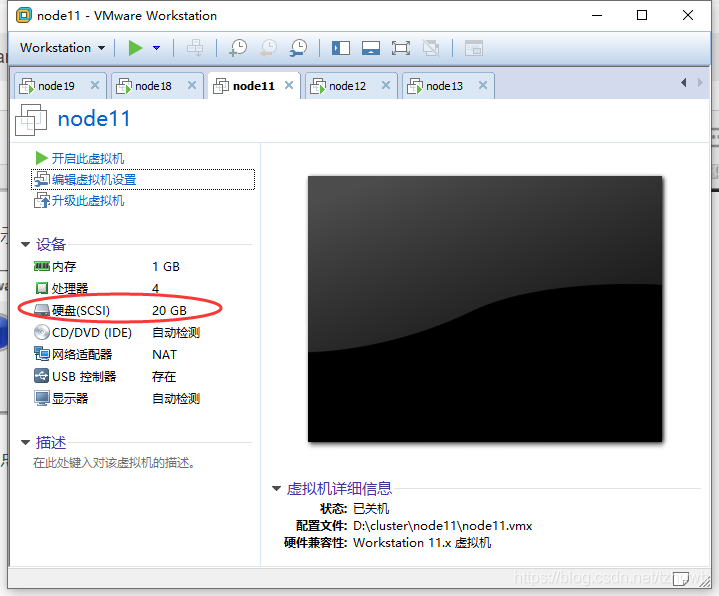Click the large node11 heading title
This screenshot has height=596, width=719.
coord(94,119)
